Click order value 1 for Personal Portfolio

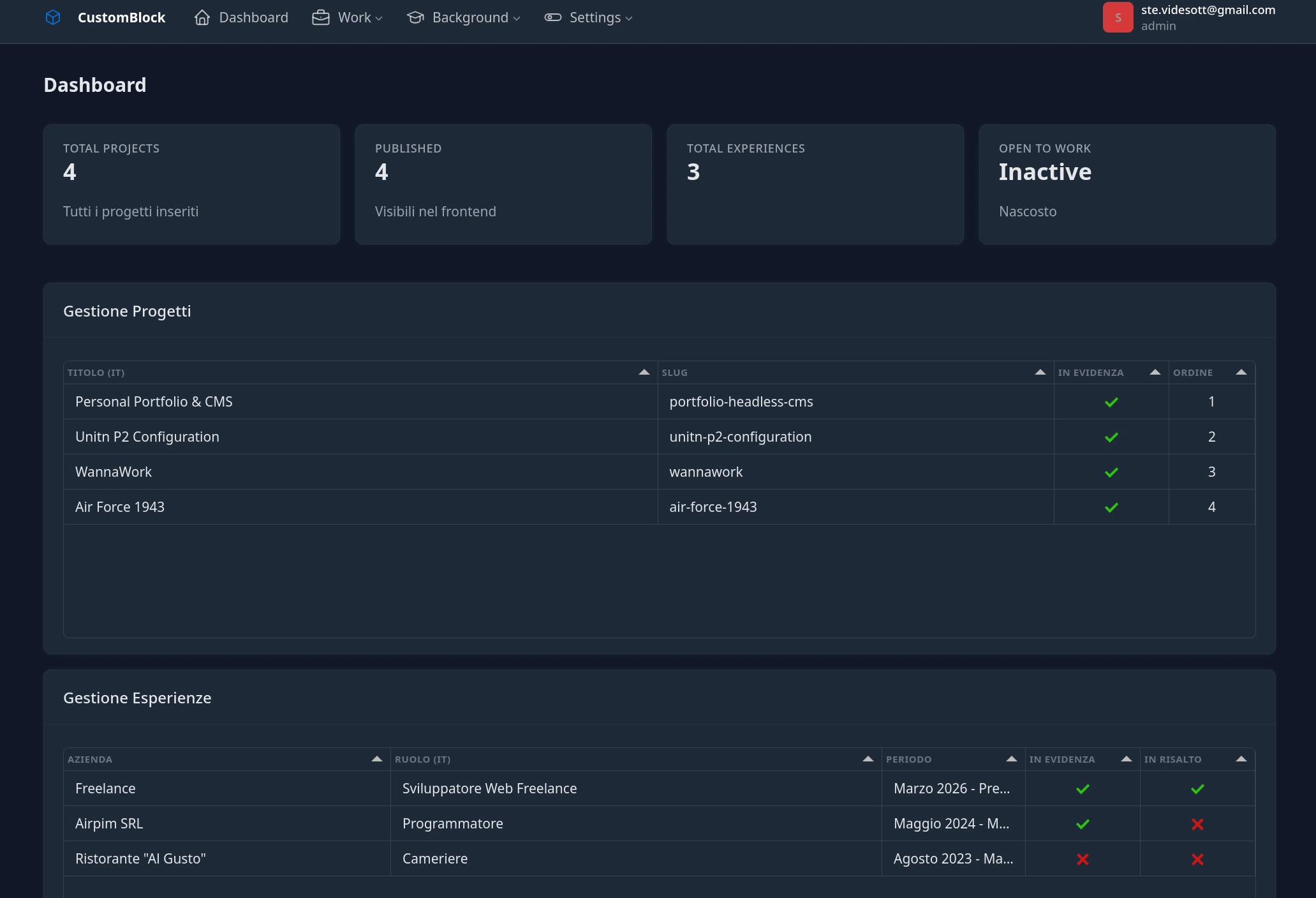point(1211,401)
